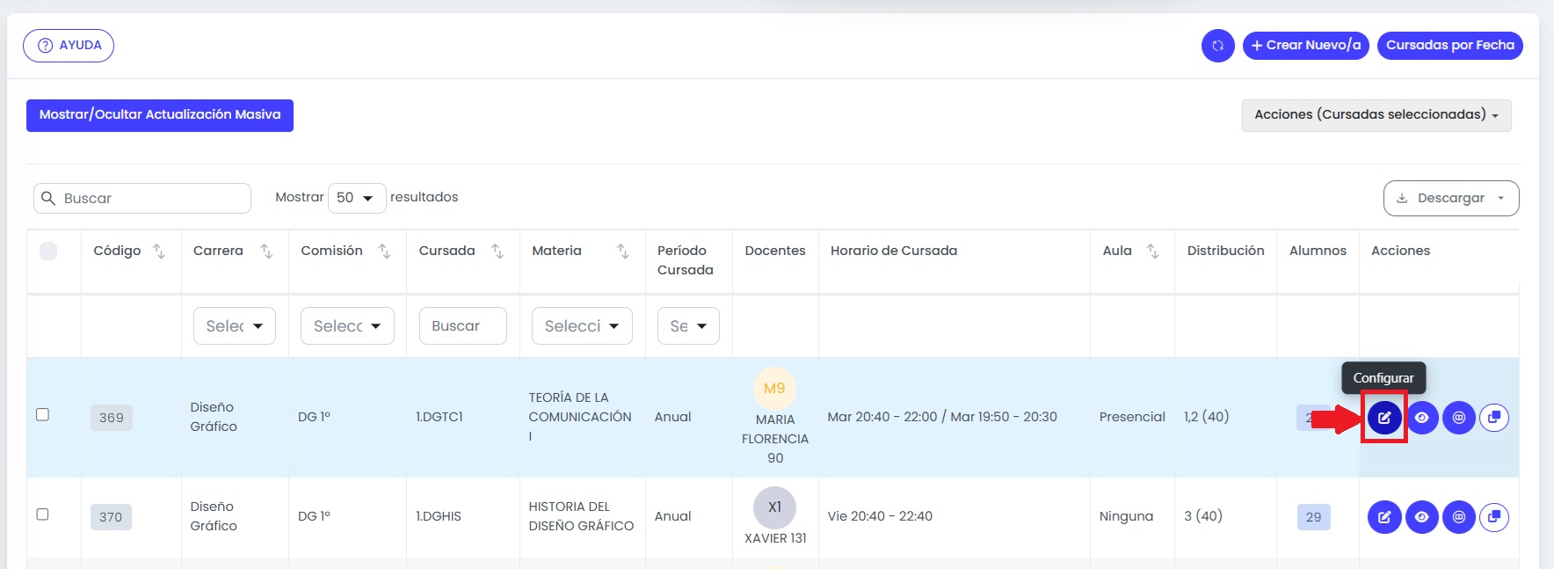The height and width of the screenshot is (569, 1568).
Task: Duplicate cursada icon for row 370
Action: [x=1494, y=517]
